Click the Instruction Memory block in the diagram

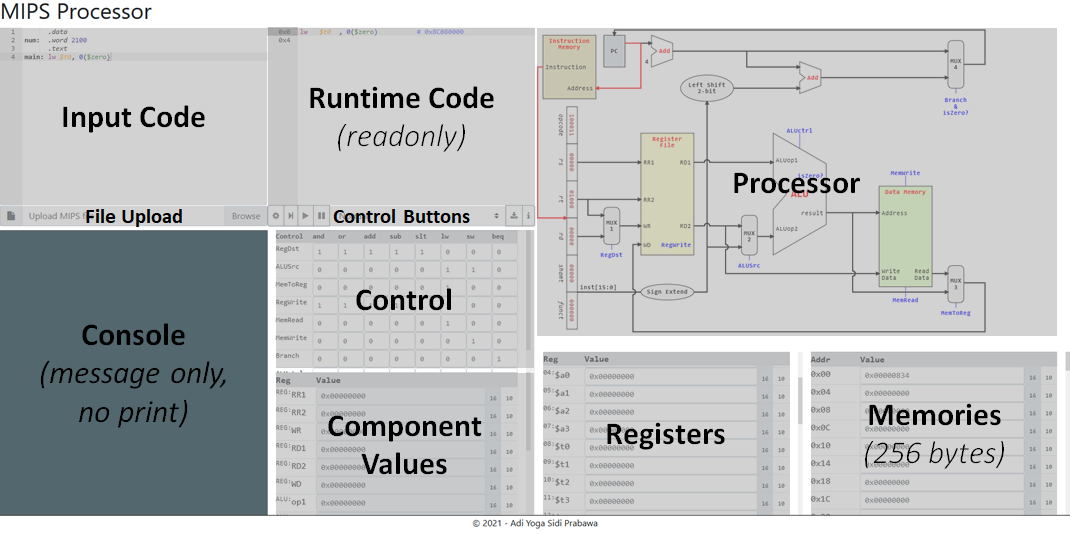568,66
